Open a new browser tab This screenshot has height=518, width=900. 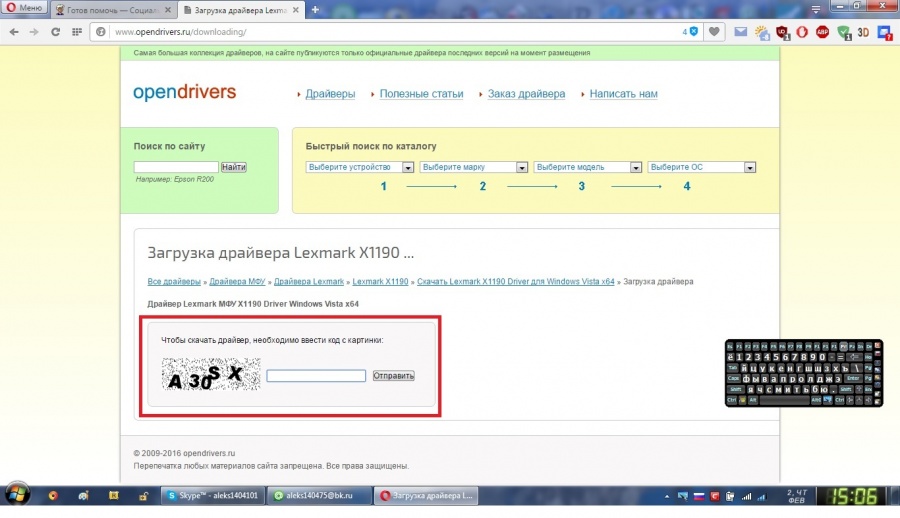[x=315, y=9]
